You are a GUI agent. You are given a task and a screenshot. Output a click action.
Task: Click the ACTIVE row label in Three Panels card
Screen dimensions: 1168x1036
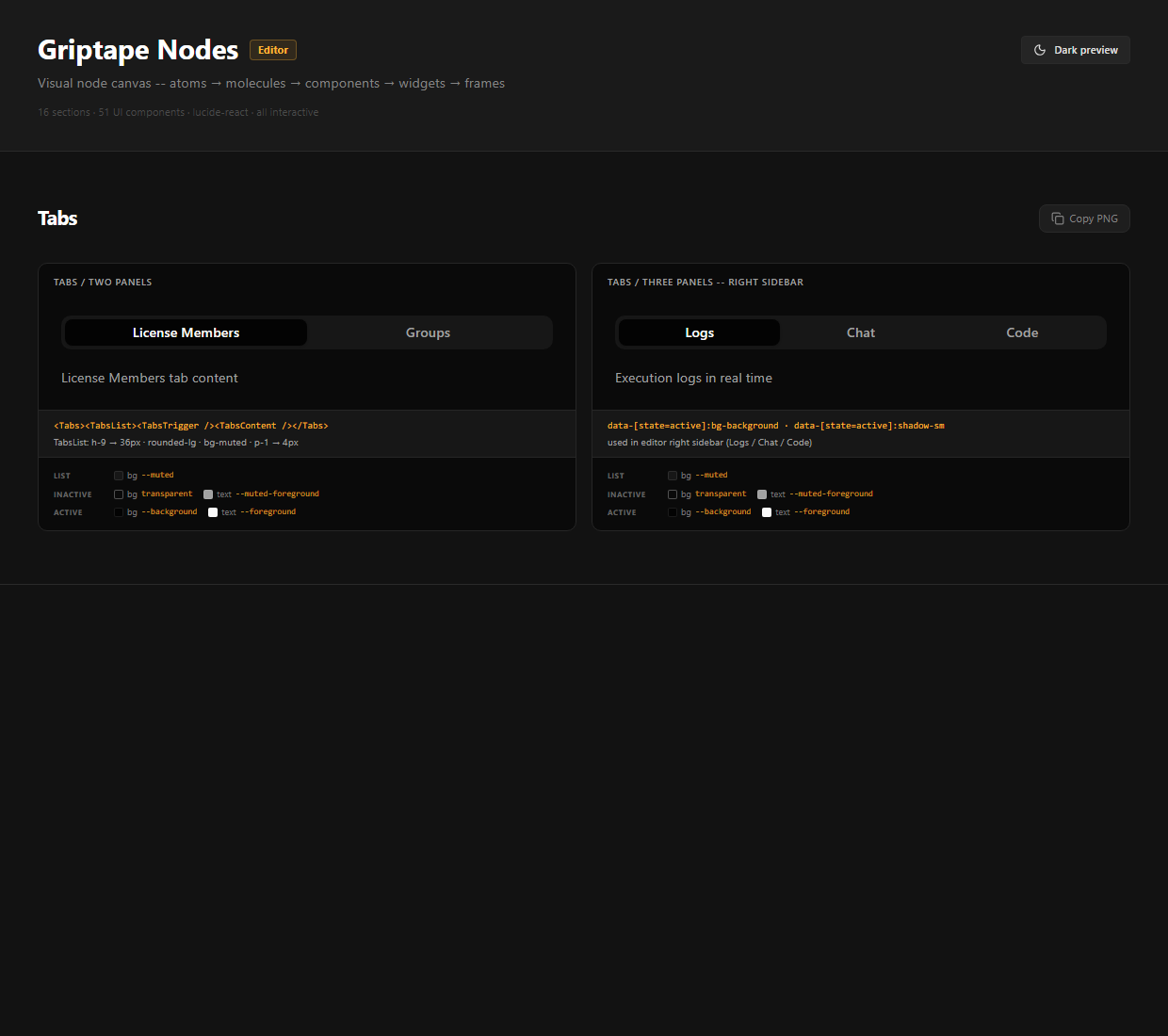coord(622,512)
